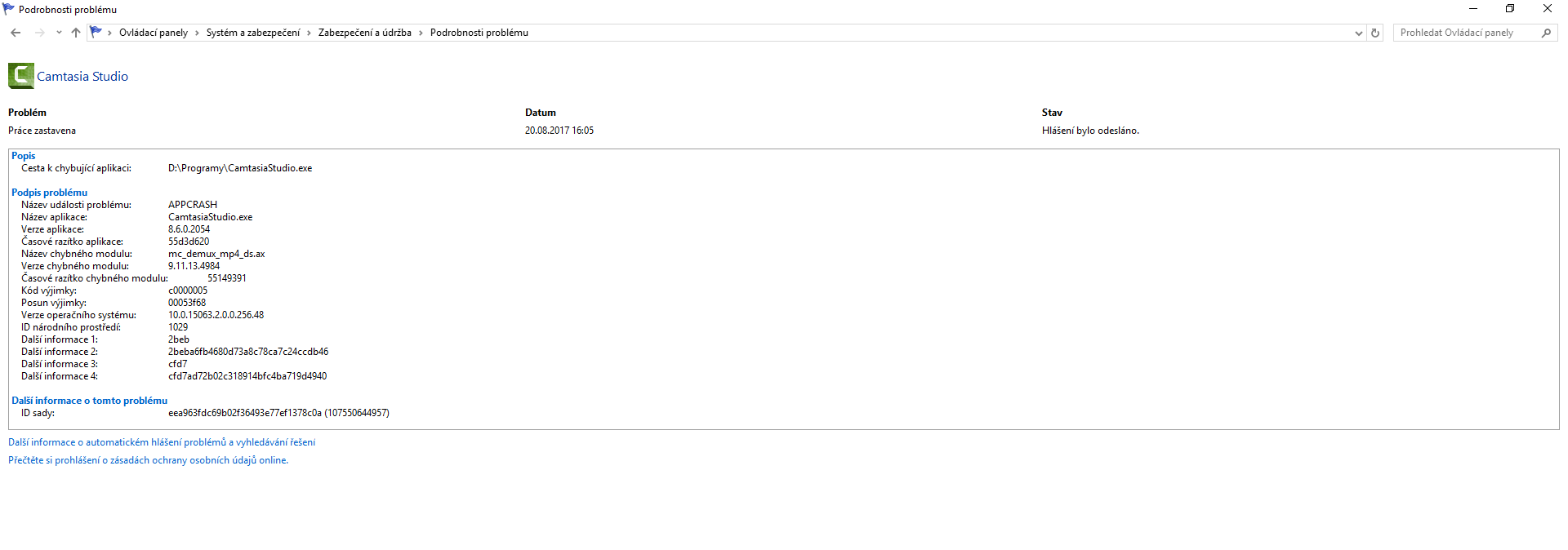
Task: Go up one level with Up arrow
Action: [76, 33]
